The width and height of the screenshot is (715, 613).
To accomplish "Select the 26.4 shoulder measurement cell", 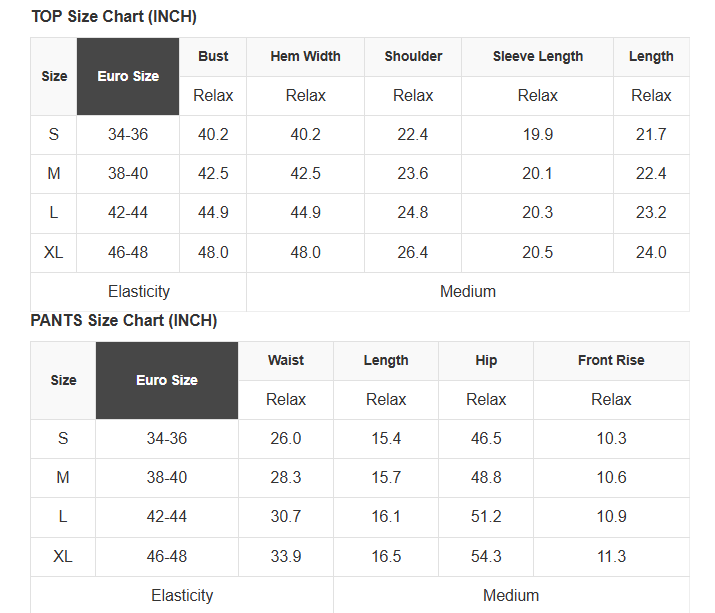I will coord(413,252).
